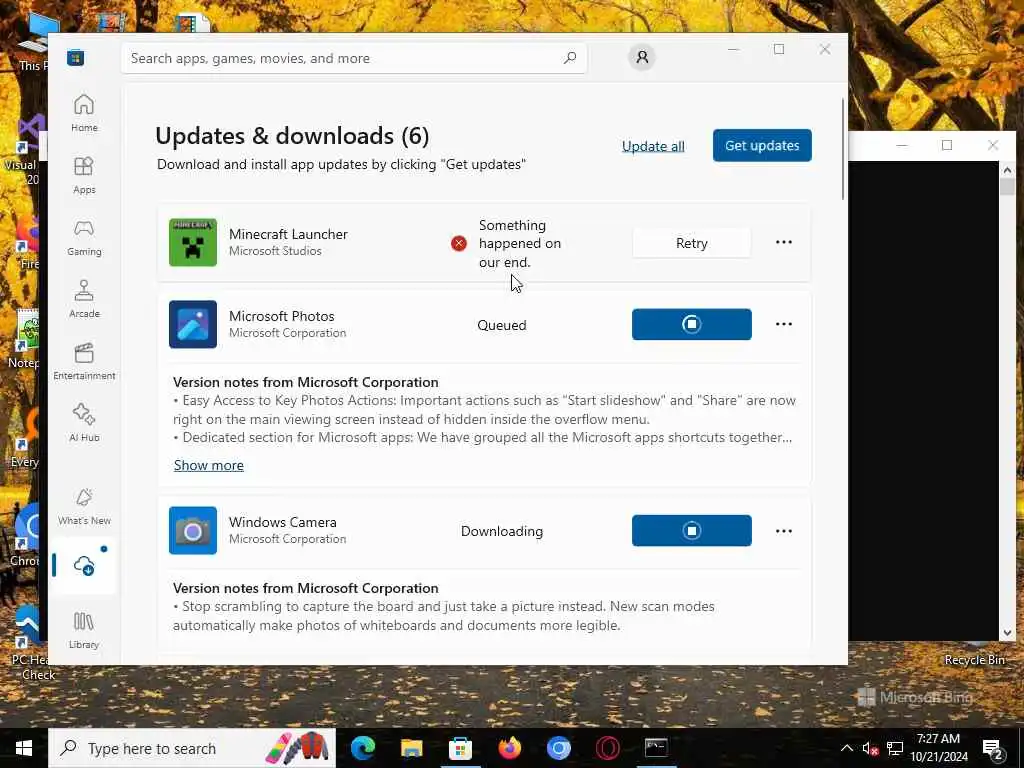The width and height of the screenshot is (1024, 768).
Task: Click Microsoft Store taskbar icon
Action: click(460, 748)
